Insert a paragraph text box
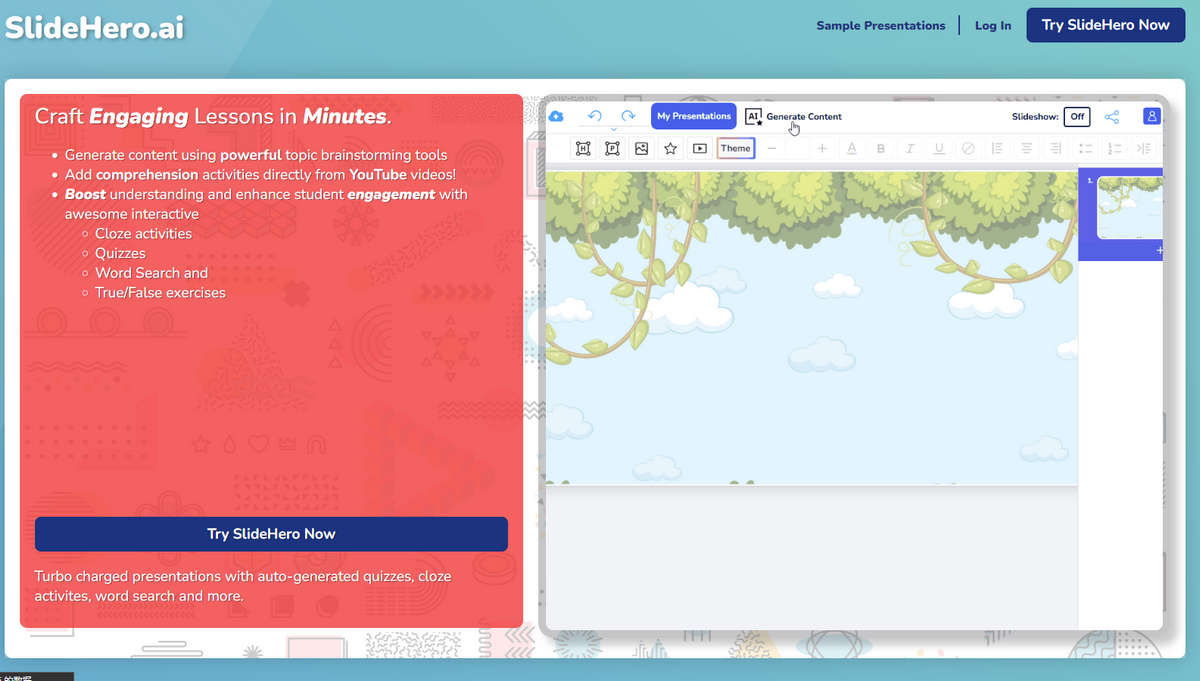Viewport: 1200px width, 681px height. point(612,148)
